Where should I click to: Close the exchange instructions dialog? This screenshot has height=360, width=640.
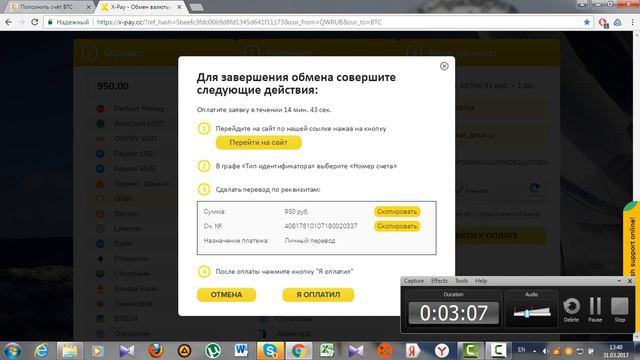444,66
